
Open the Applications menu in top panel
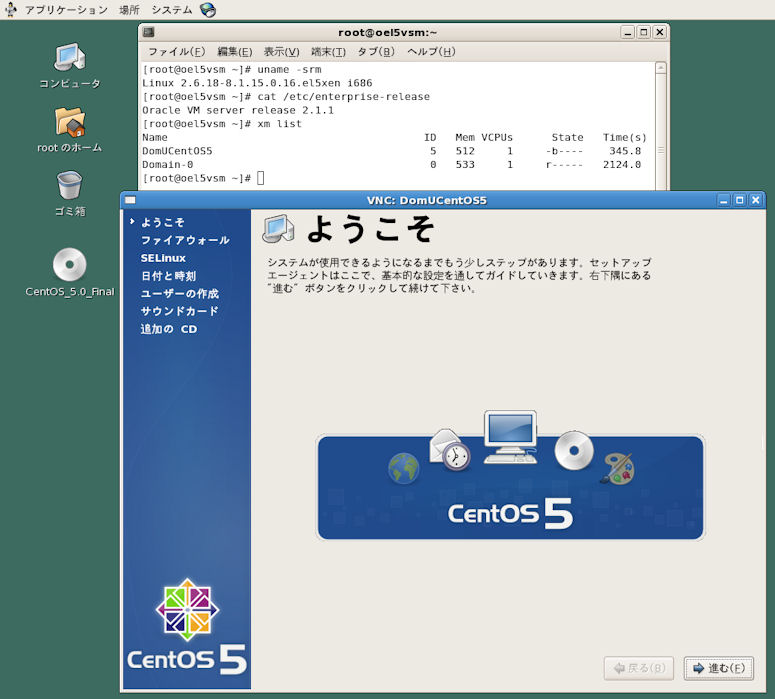66,10
